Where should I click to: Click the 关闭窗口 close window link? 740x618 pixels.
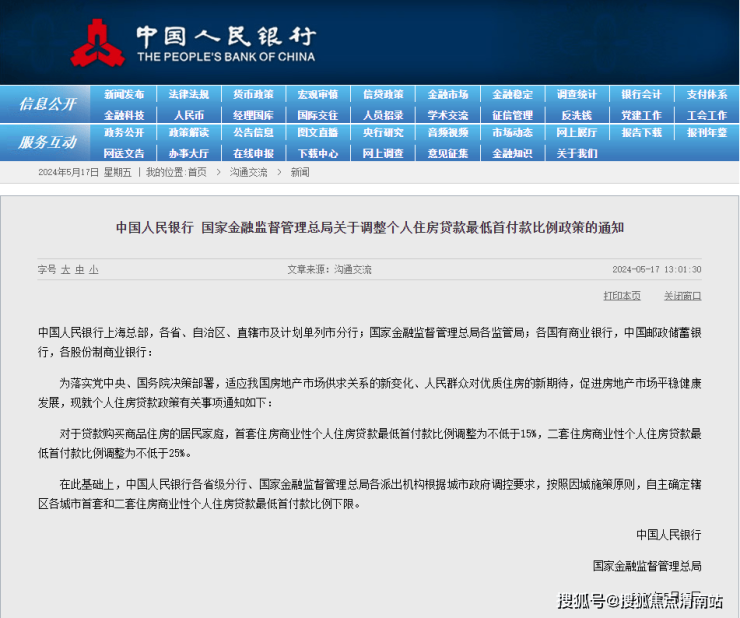pyautogui.click(x=682, y=295)
